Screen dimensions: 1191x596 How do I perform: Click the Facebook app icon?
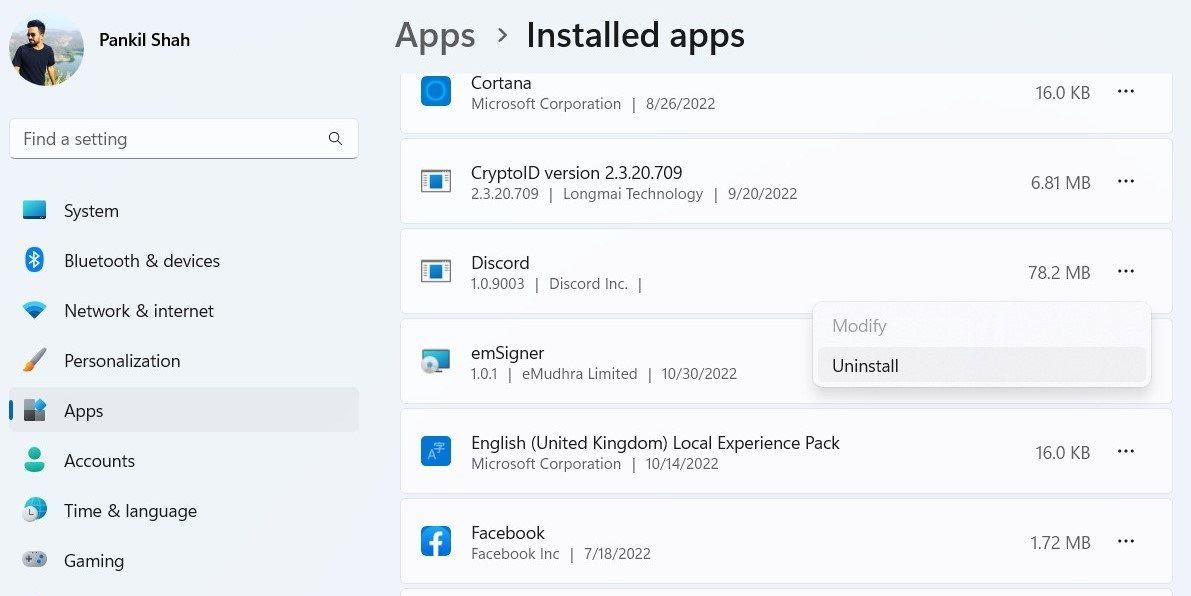(436, 541)
